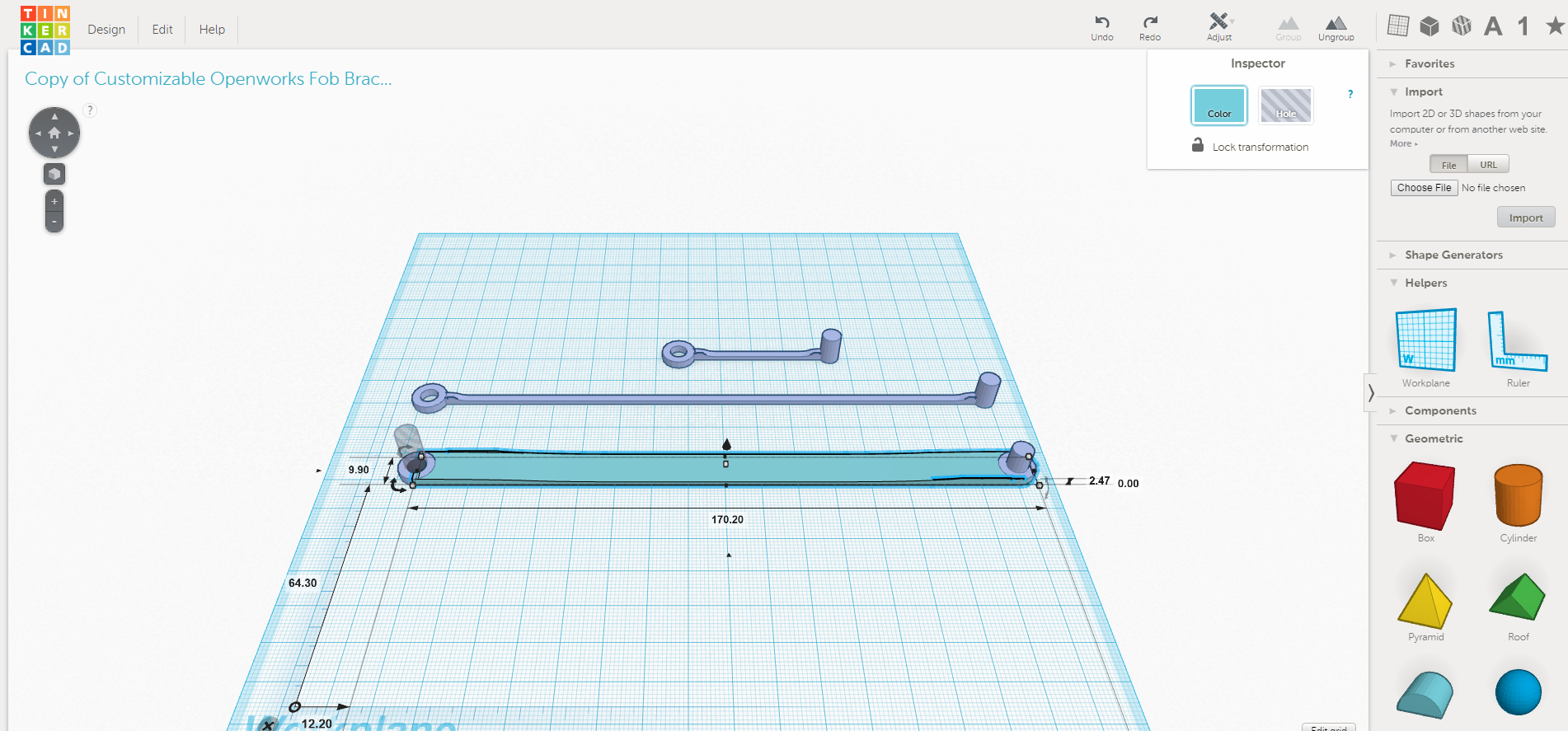The width and height of the screenshot is (1568, 731).
Task: Click the black height cone handle
Action: [x=726, y=444]
